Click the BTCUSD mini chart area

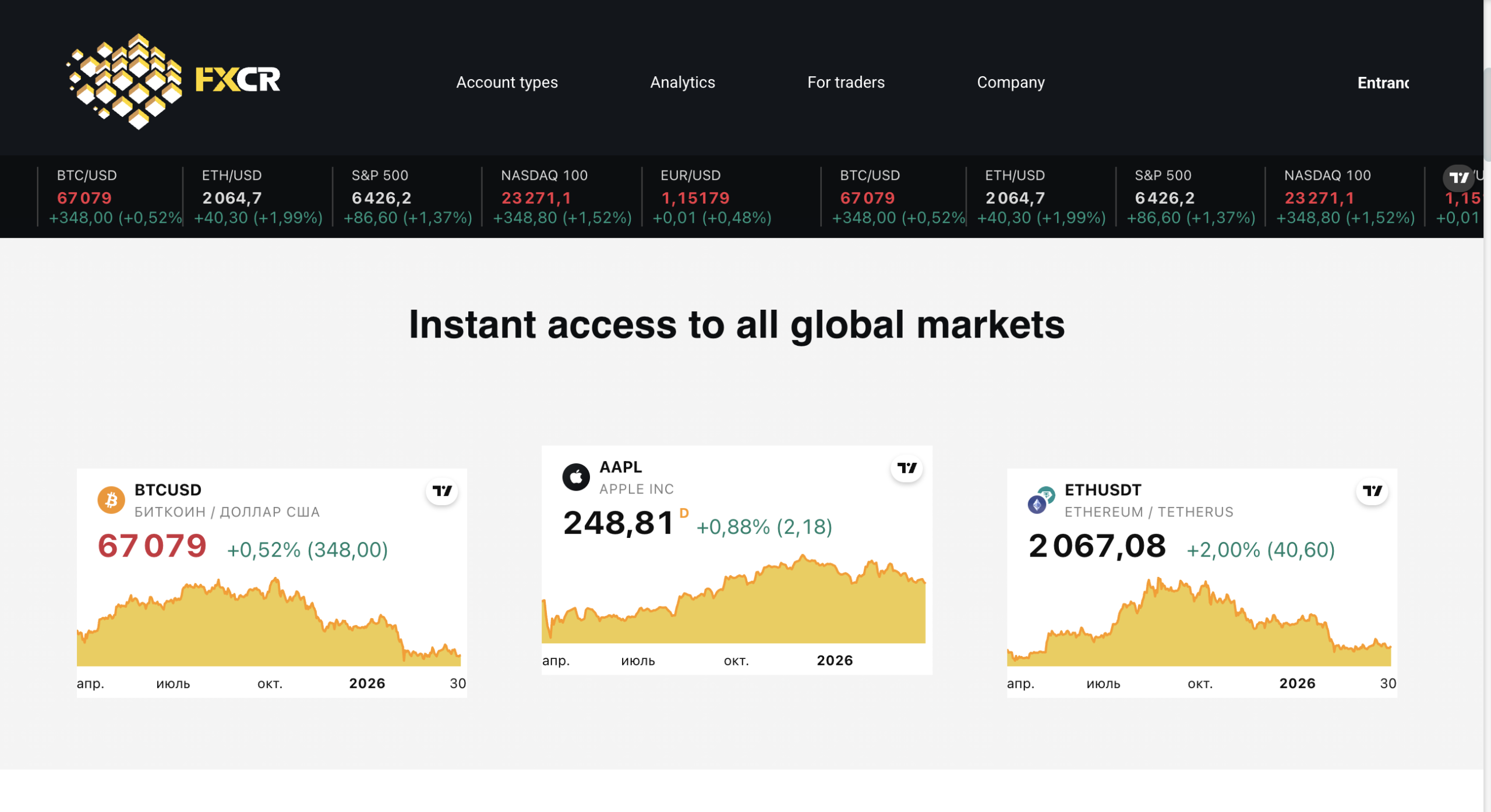pos(269,622)
